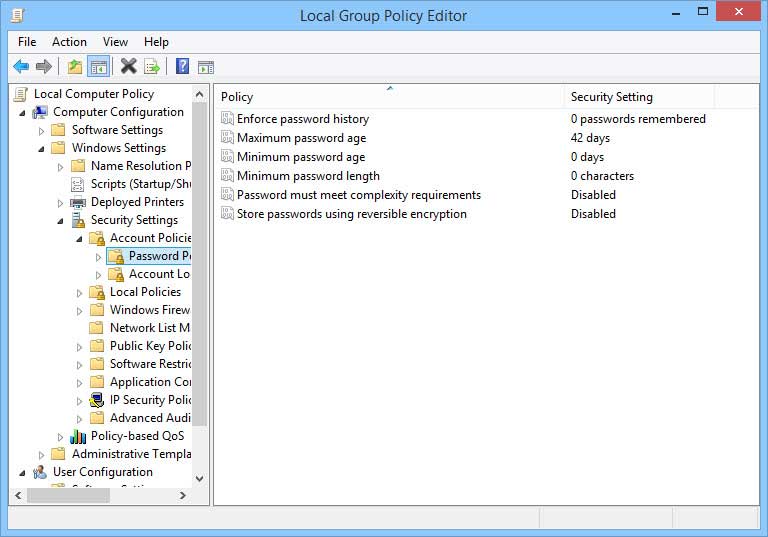Select the Maximum password age policy
The width and height of the screenshot is (768, 537).
click(301, 138)
